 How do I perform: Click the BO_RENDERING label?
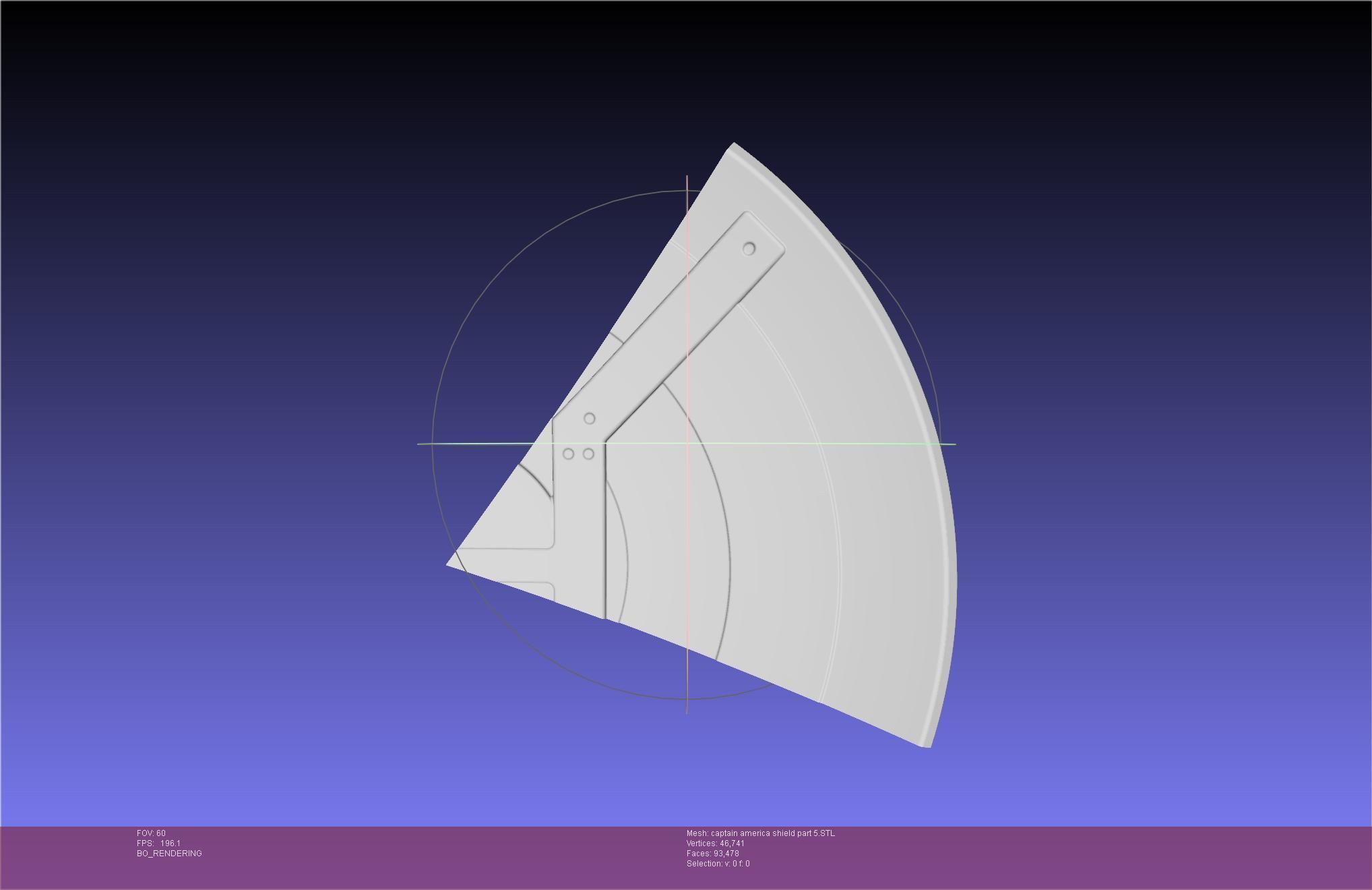tap(169, 854)
